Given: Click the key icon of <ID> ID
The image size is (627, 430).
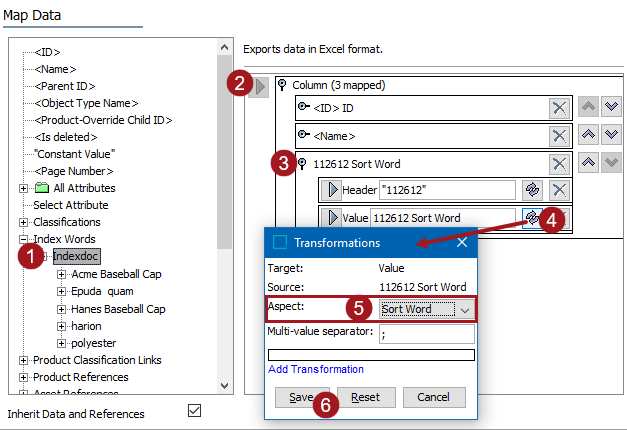Looking at the screenshot, I should point(304,106).
